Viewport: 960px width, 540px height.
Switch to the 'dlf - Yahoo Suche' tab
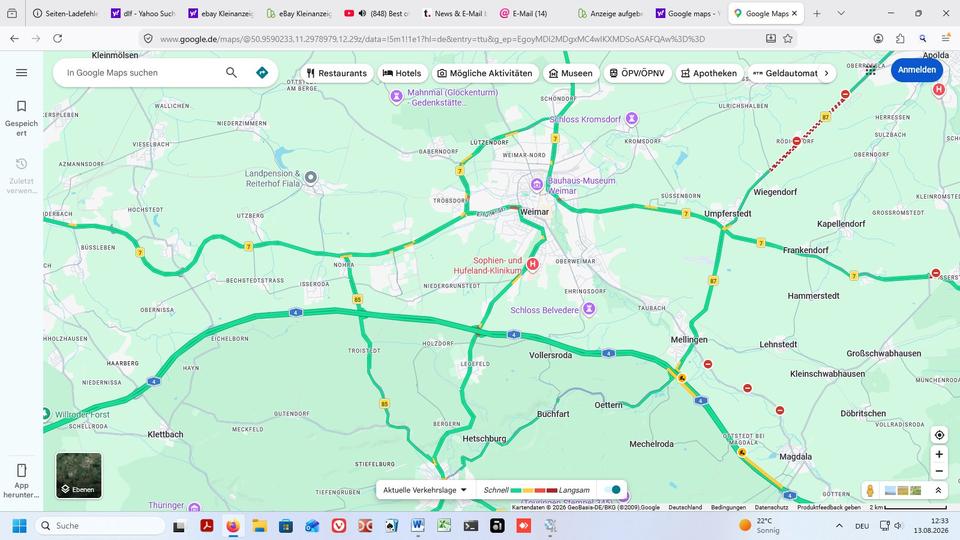coord(144,13)
